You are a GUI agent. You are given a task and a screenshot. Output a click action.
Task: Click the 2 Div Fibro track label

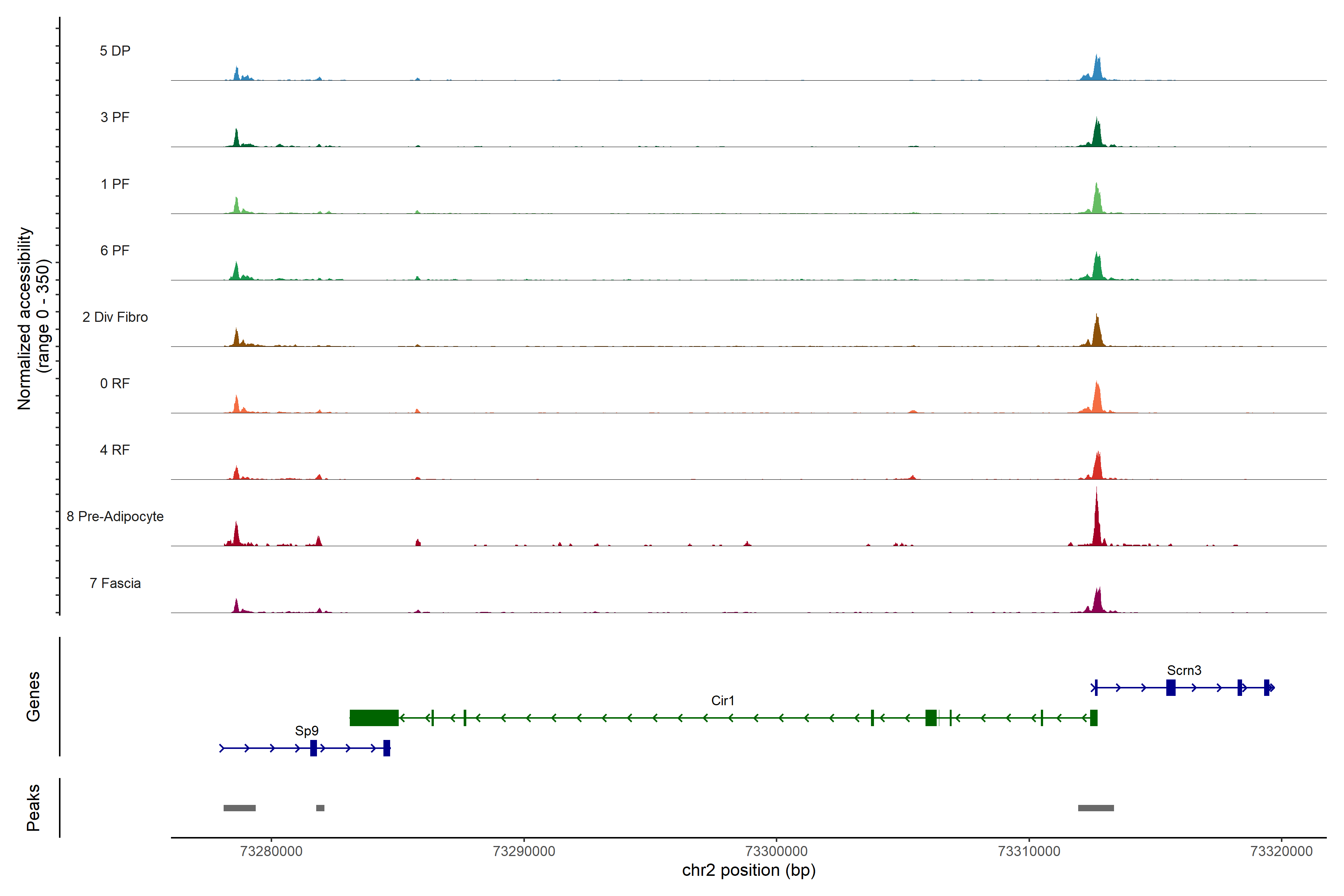point(115,317)
